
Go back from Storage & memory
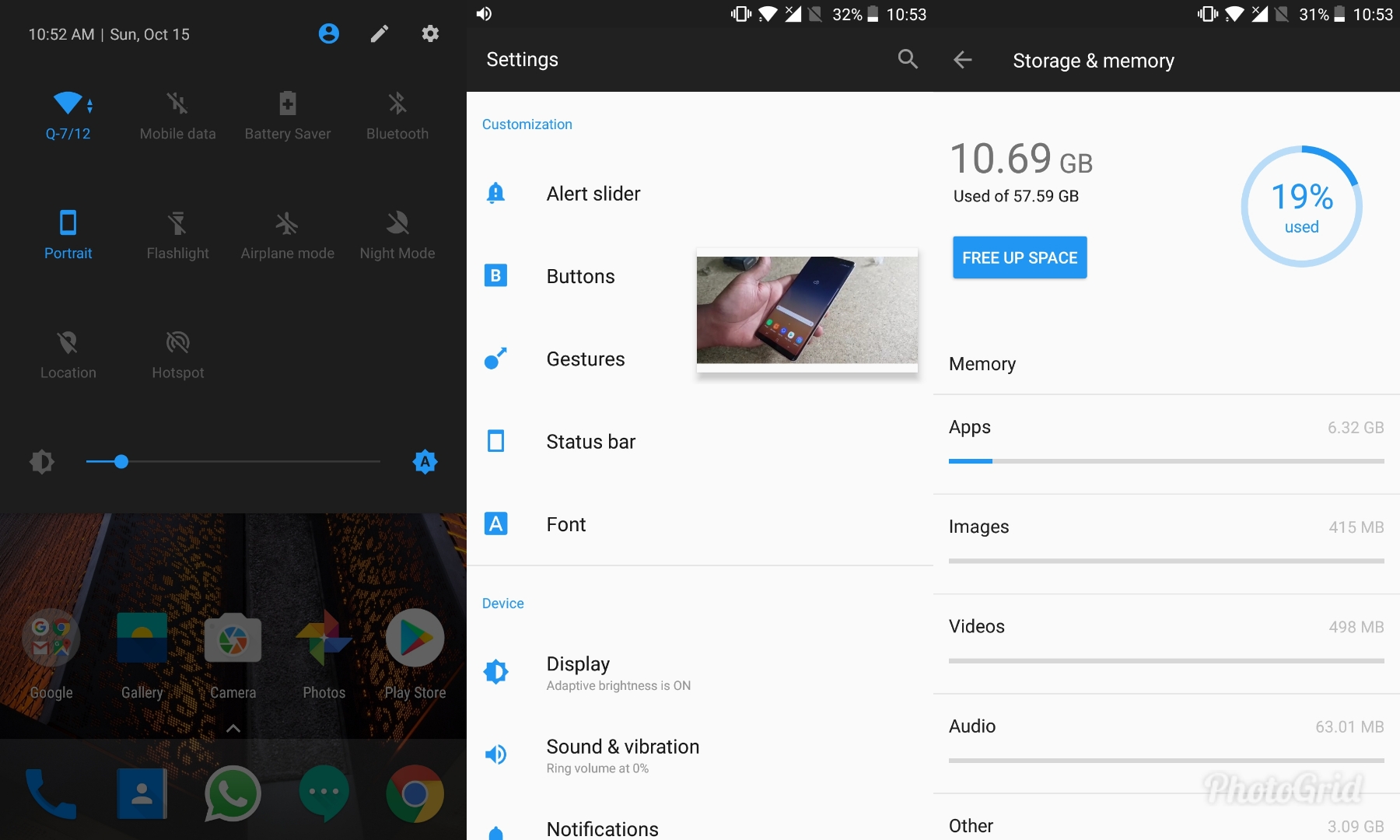click(963, 60)
